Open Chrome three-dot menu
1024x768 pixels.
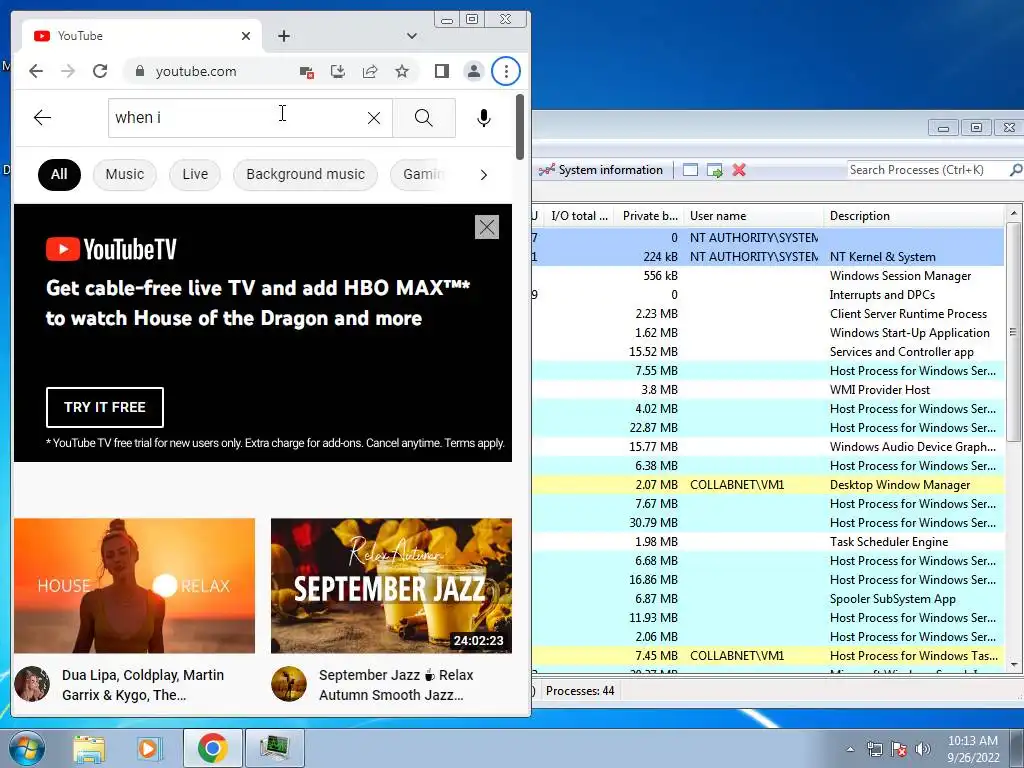click(x=506, y=71)
